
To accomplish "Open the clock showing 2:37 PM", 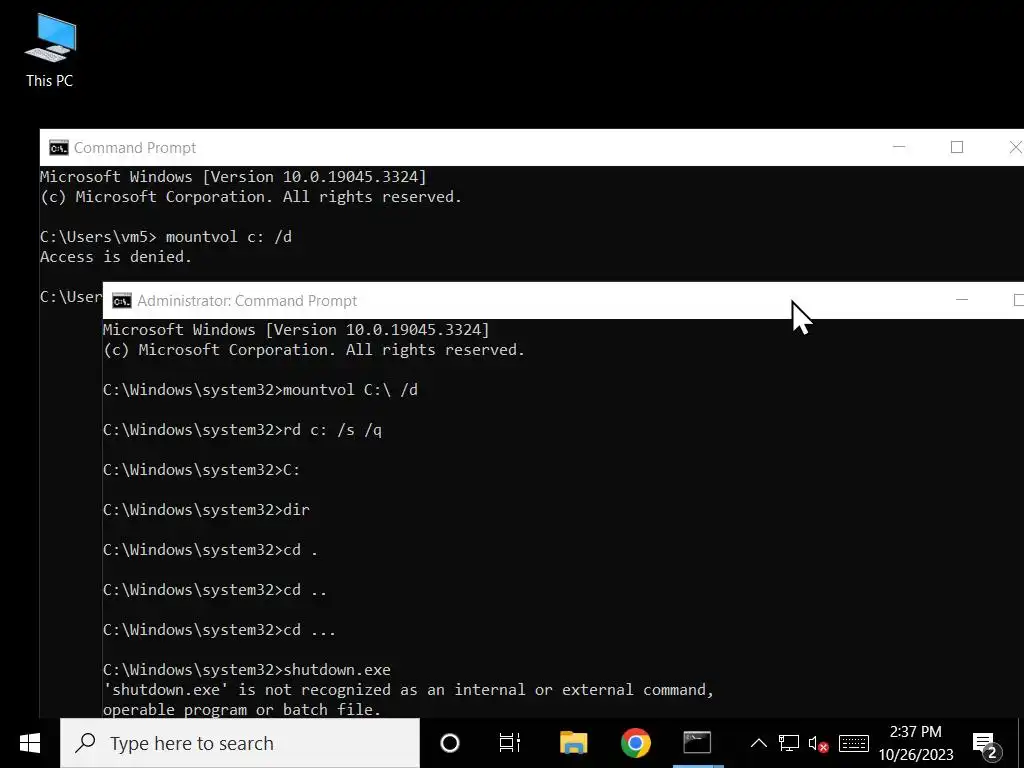I will 916,743.
